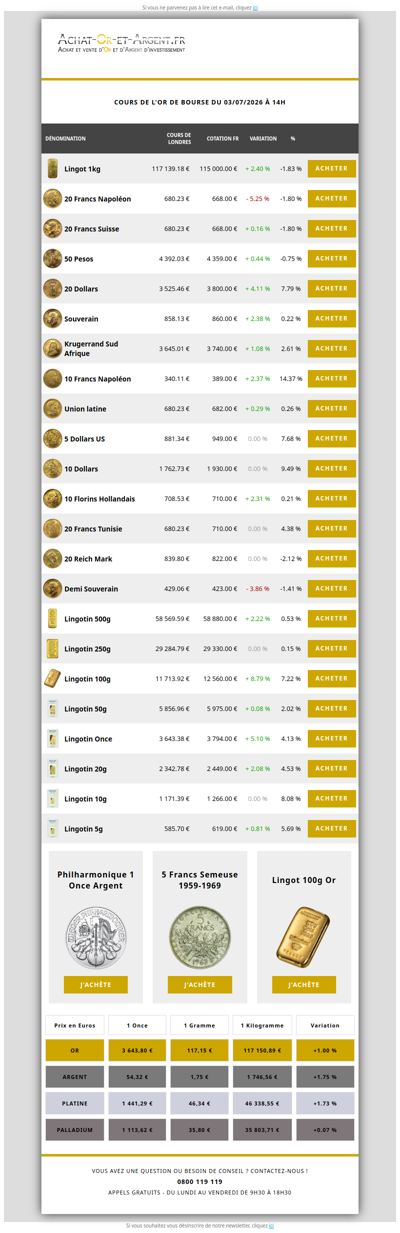Click the Demi Souverain coin icon
The height and width of the screenshot is (1233, 400).
coord(52,589)
